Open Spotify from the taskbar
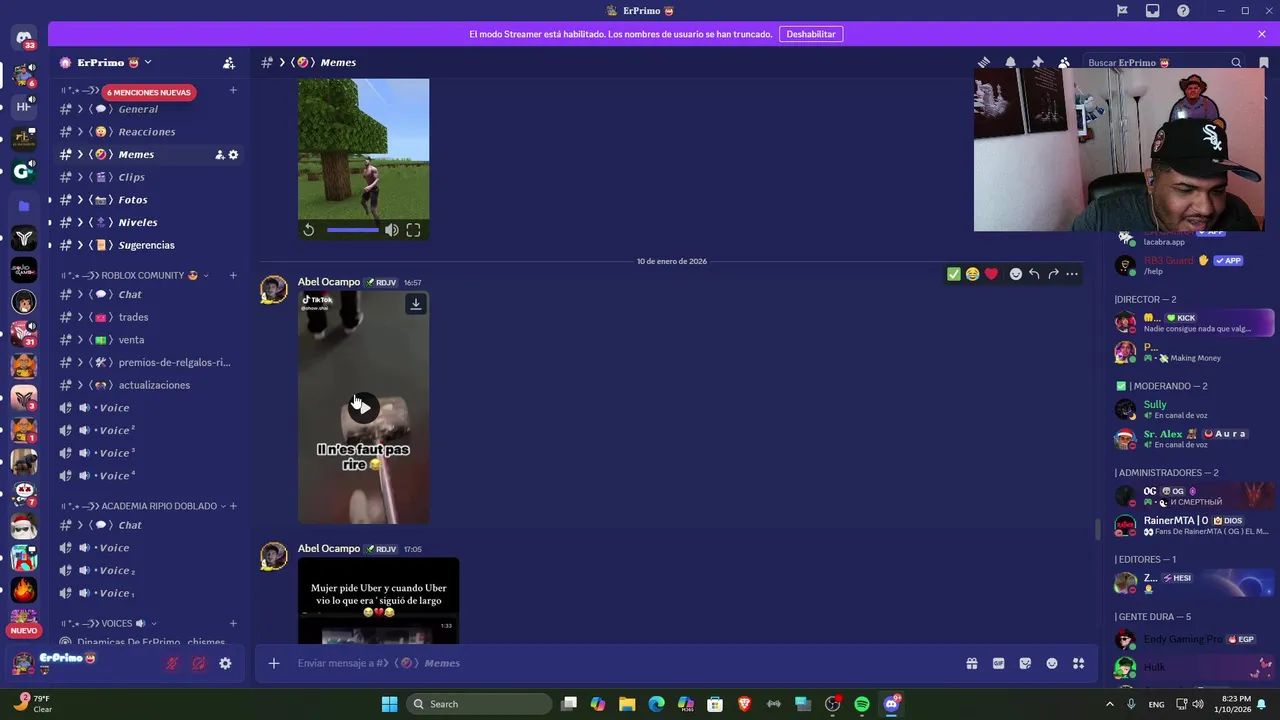The width and height of the screenshot is (1280, 720). (862, 704)
